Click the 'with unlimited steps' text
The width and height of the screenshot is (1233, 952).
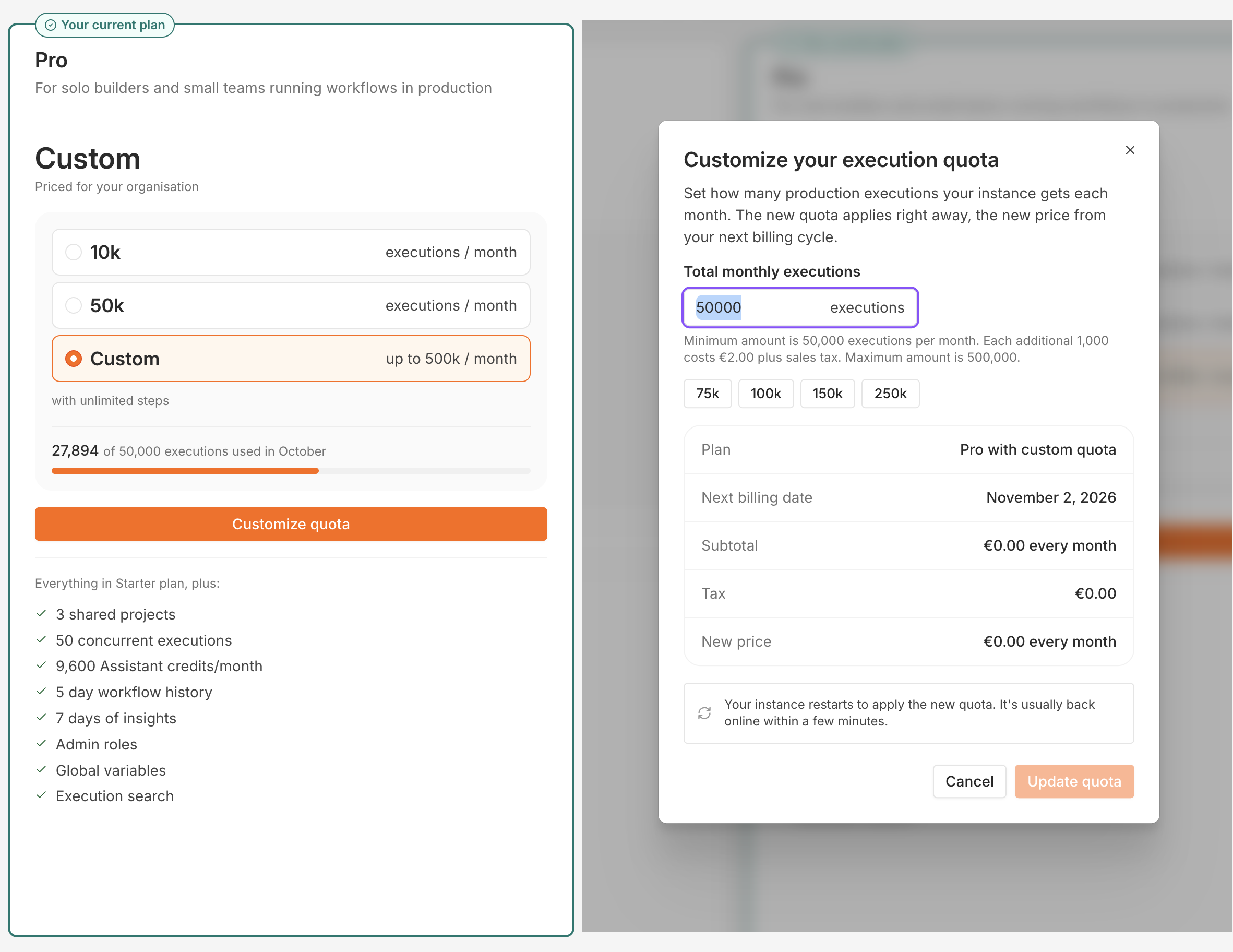(x=111, y=400)
